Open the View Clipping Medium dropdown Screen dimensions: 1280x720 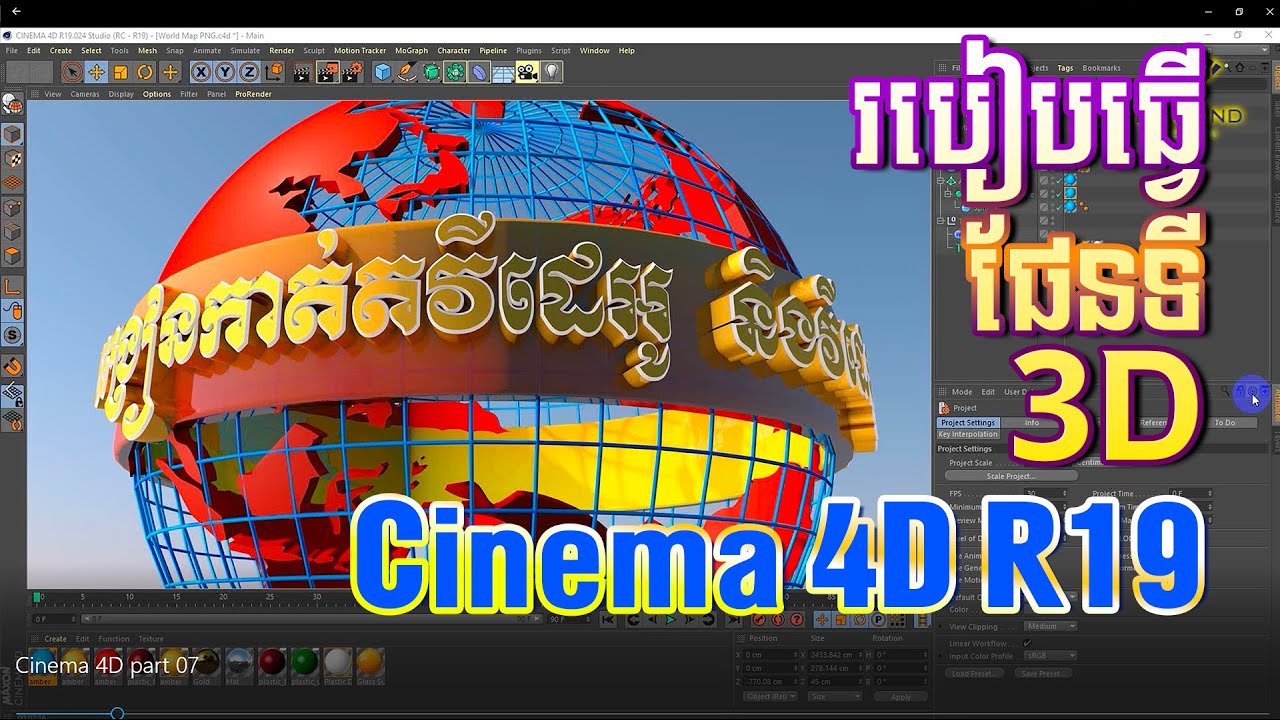1050,626
